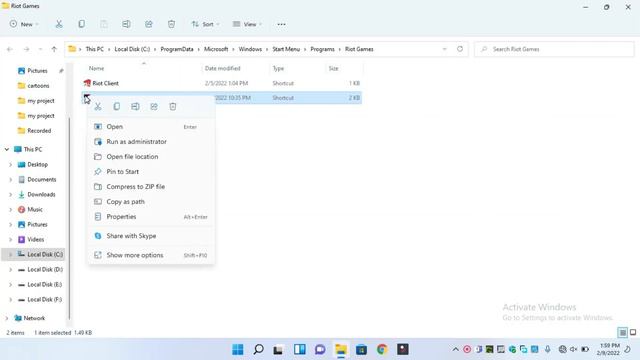Image resolution: width=640 pixels, height=360 pixels.
Task: Switch to Details view icon in the status bar
Action: 622,333
